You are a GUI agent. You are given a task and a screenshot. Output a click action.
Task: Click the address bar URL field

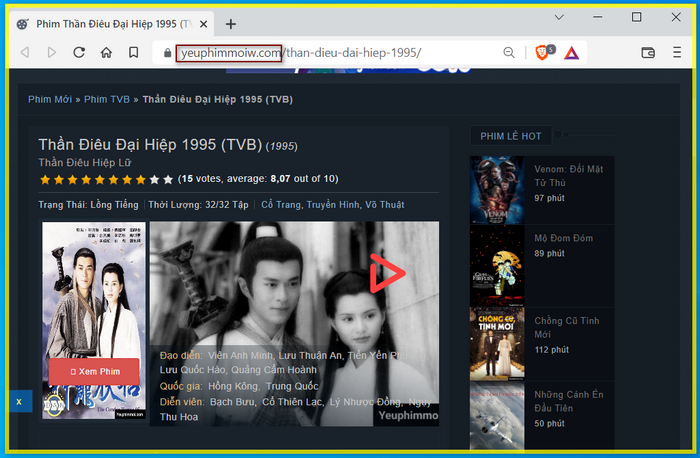coord(330,53)
